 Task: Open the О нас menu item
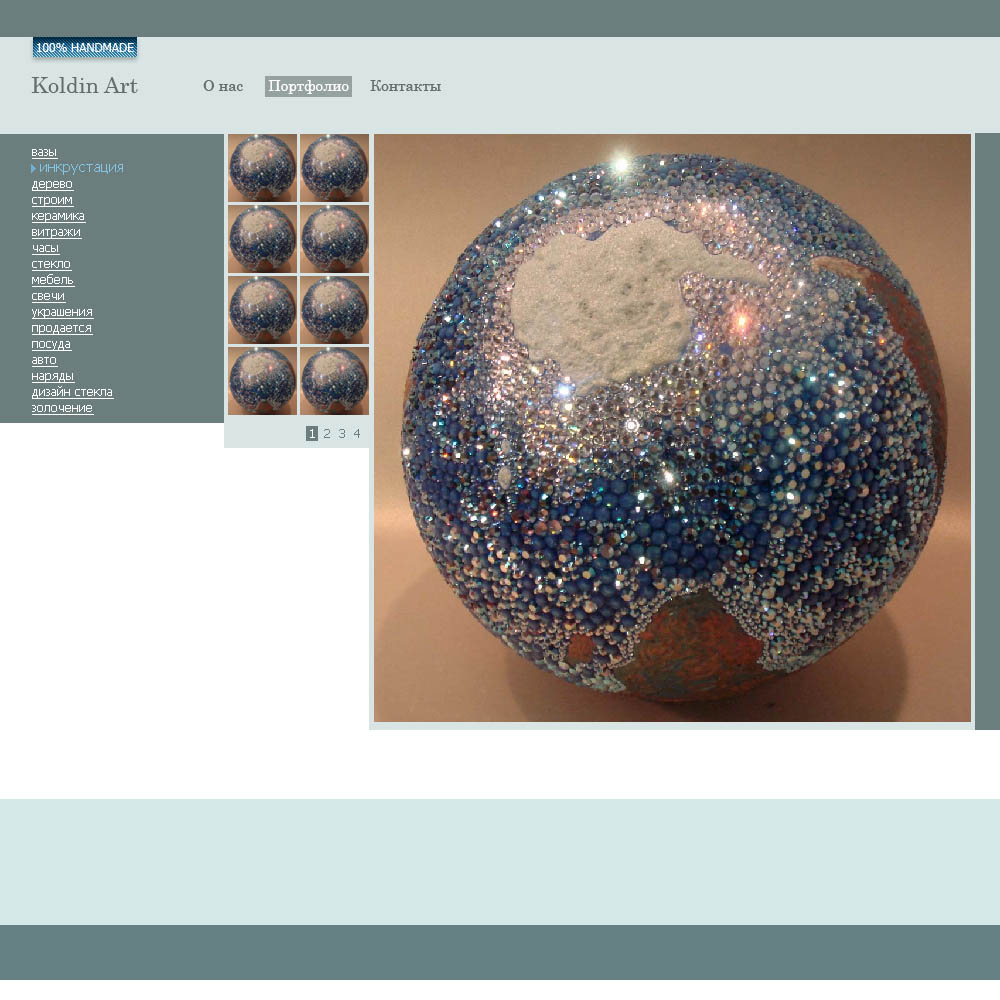click(222, 86)
